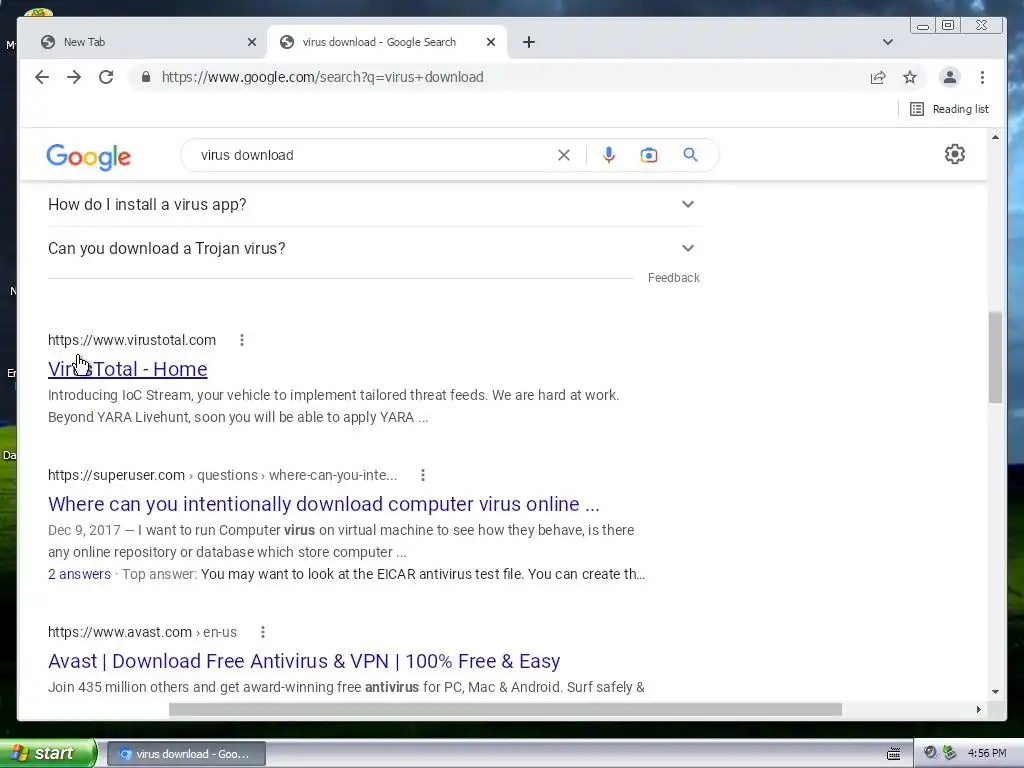
Task: Open more options for the avast.com result
Action: point(263,632)
